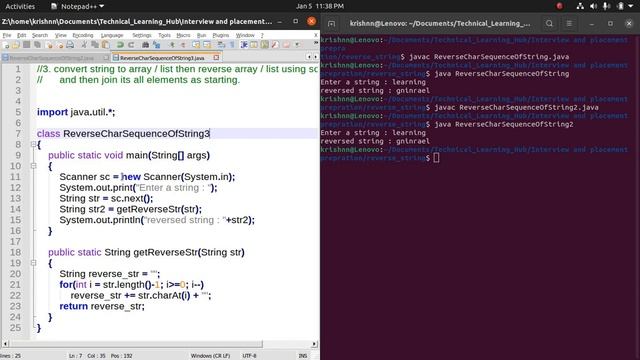Screen dimensions: 640x360
Task: Click the editor horizontal scrollbar thumb
Action: coord(136,344)
